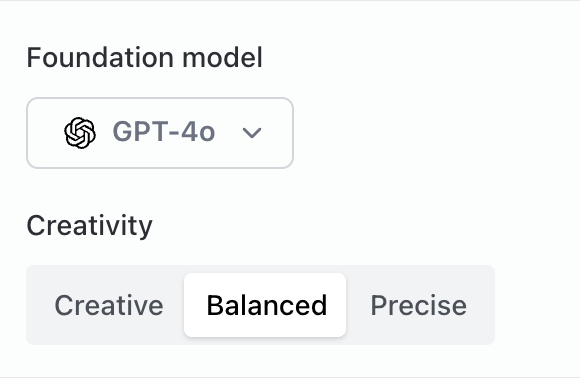Expand the foundation model selector box

pos(160,133)
